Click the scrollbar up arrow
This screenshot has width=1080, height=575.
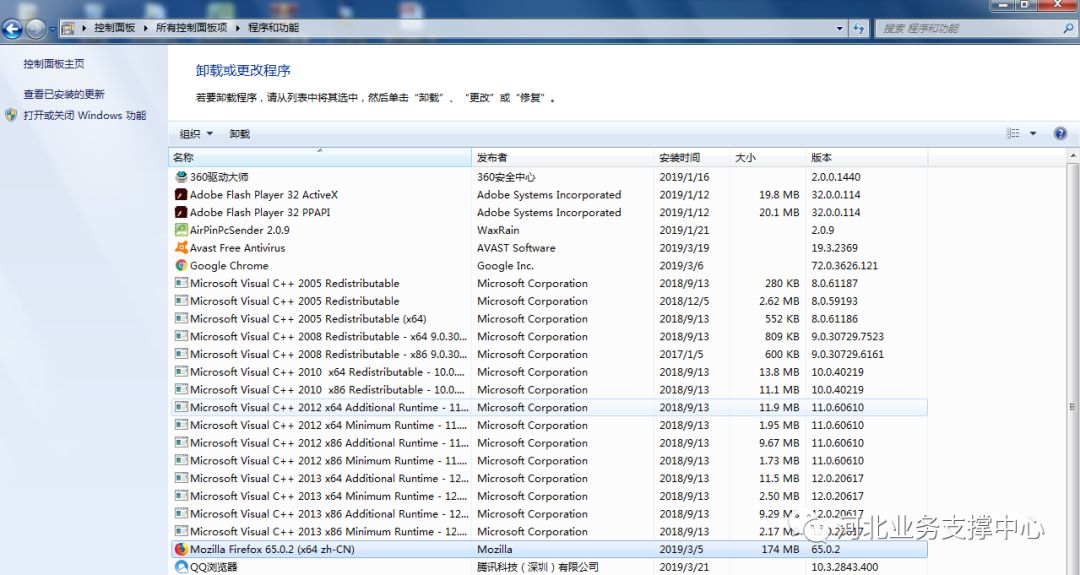point(1072,157)
